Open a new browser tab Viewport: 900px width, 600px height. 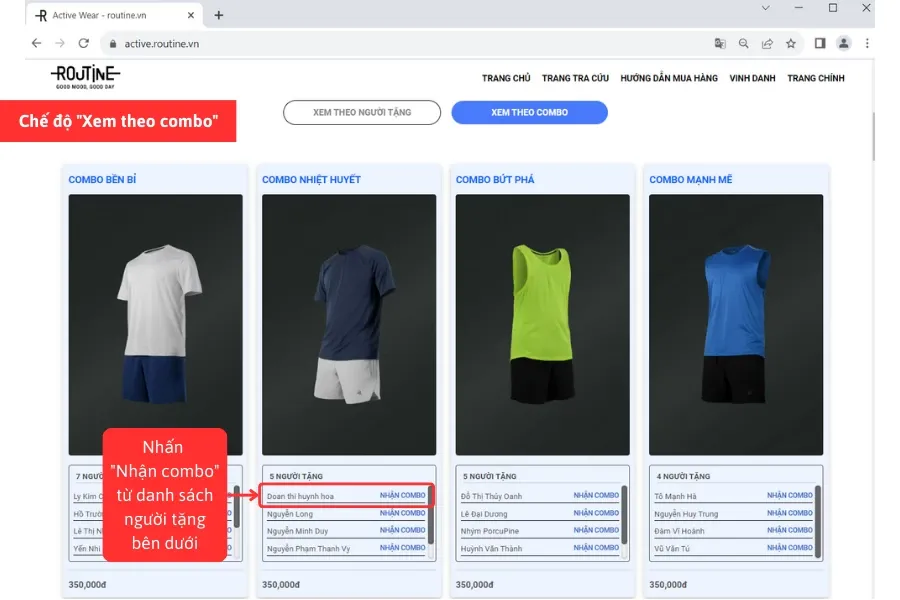click(x=219, y=15)
